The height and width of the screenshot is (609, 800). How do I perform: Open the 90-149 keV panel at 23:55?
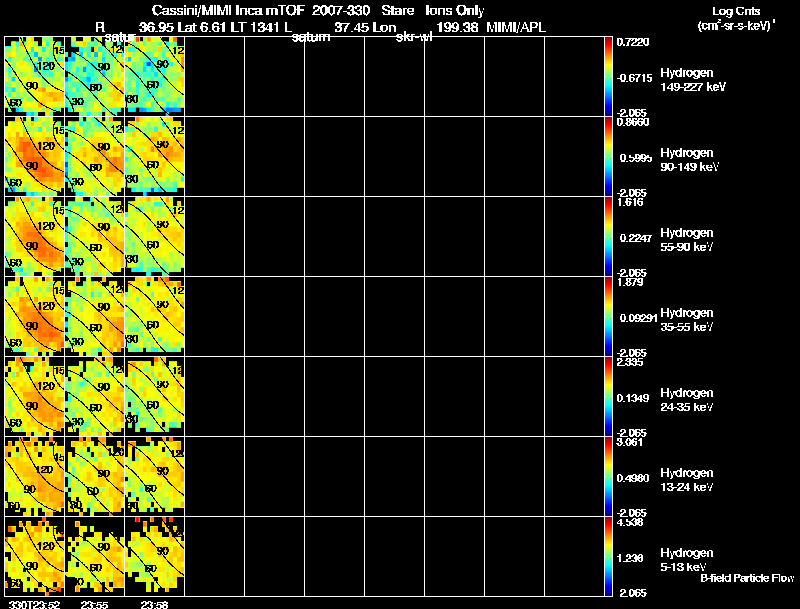(94, 156)
